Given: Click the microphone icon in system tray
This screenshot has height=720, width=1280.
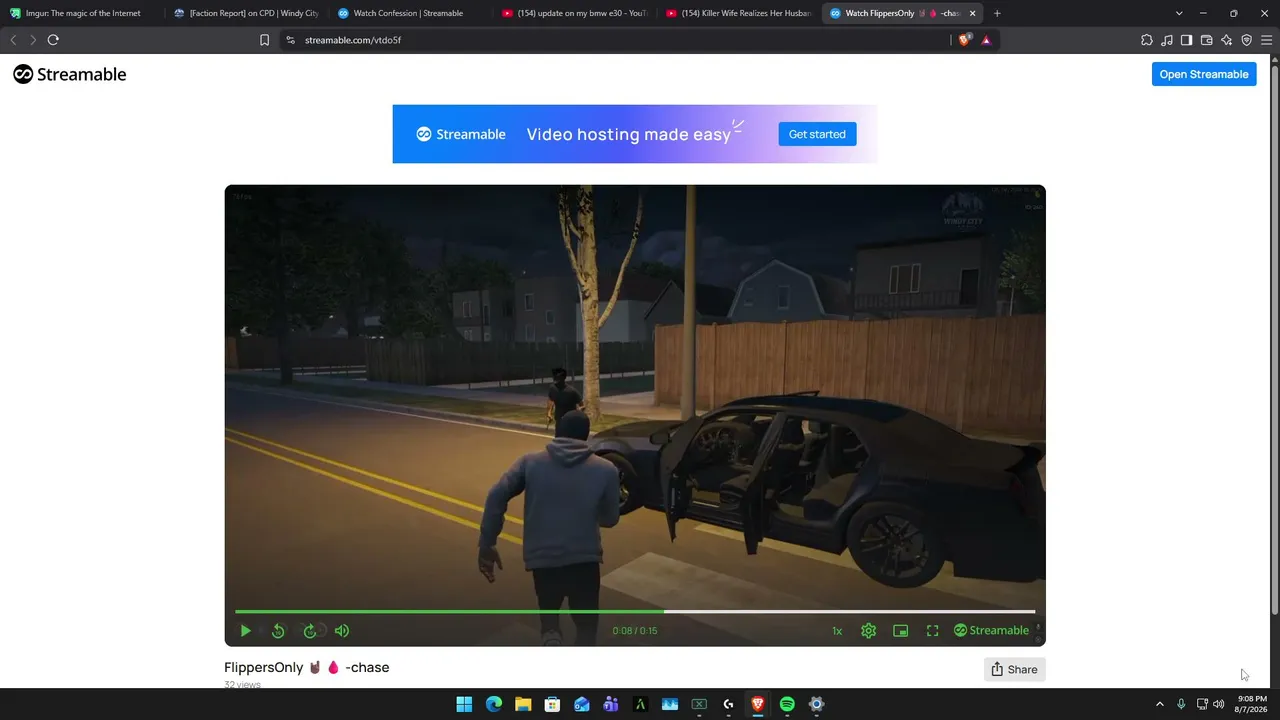Looking at the screenshot, I should pos(1181,704).
